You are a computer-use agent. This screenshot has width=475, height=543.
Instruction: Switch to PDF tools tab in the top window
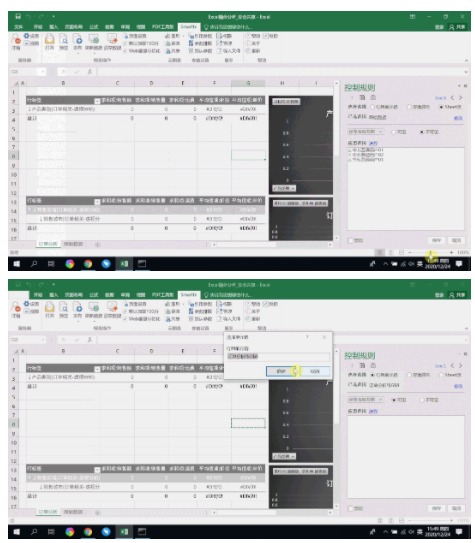click(x=163, y=27)
